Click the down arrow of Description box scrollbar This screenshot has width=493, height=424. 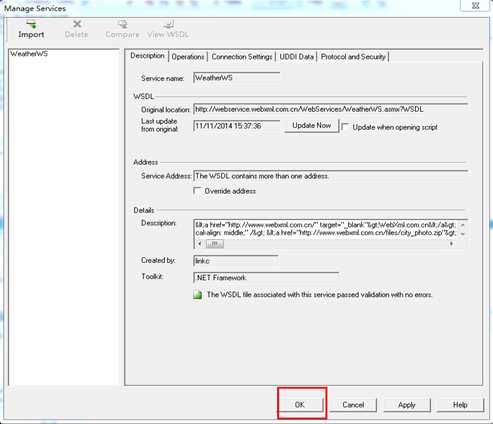463,234
